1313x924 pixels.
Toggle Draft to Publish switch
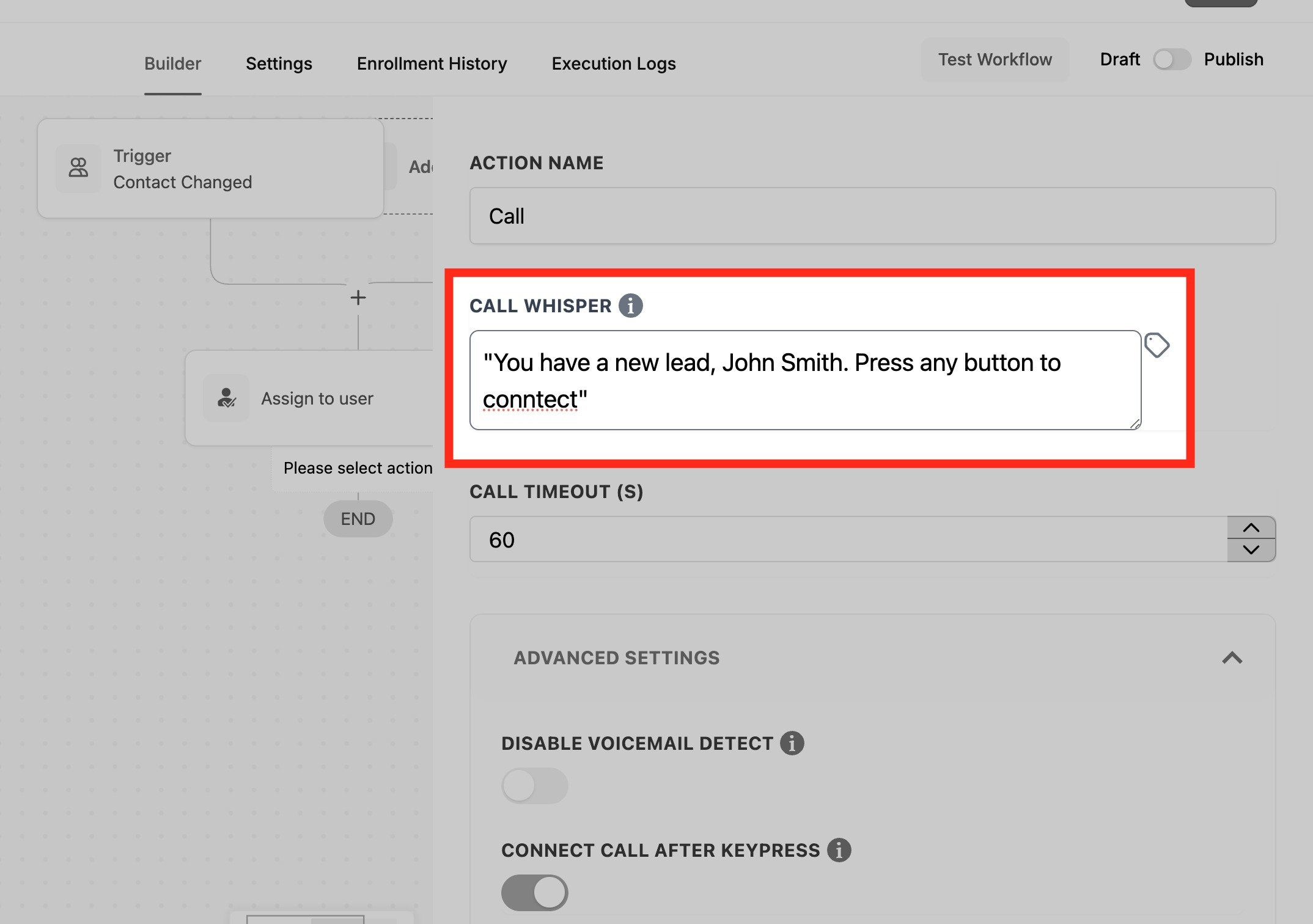click(x=1171, y=59)
